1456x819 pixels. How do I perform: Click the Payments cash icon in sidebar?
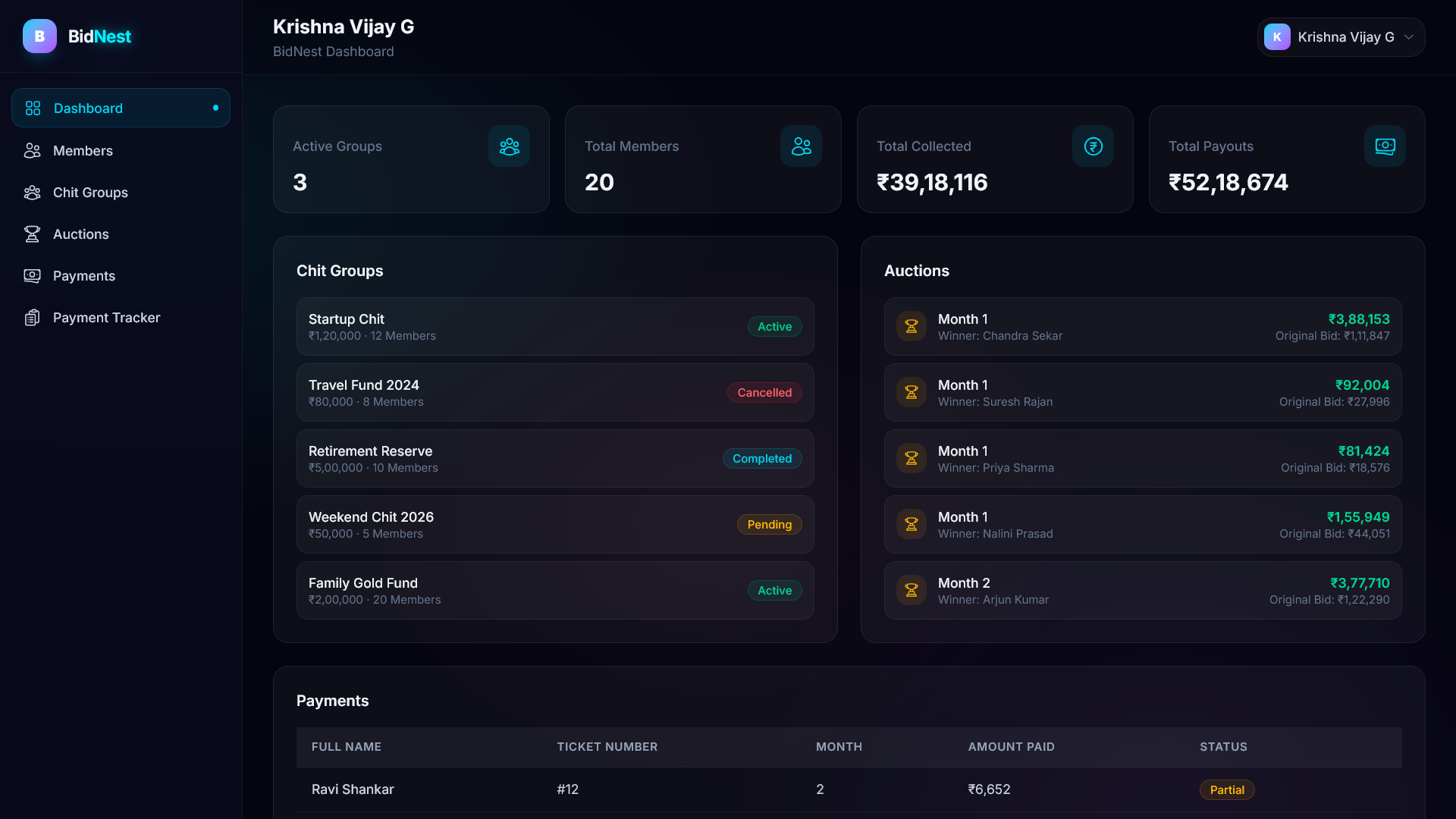click(x=32, y=276)
